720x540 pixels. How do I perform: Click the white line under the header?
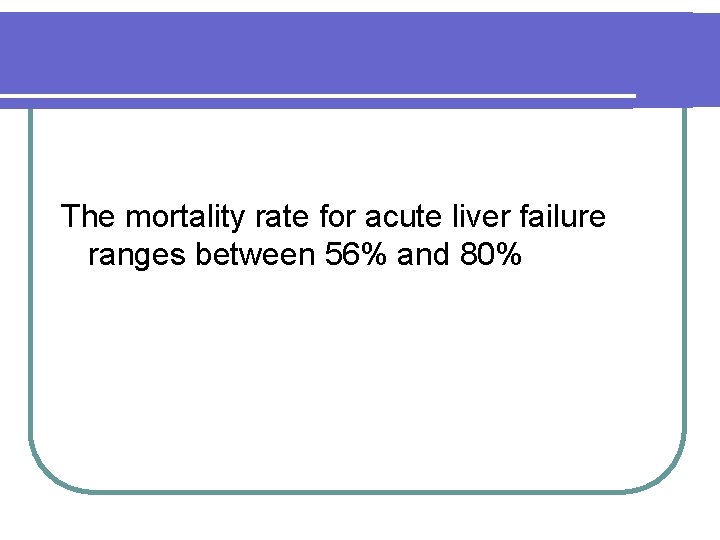pyautogui.click(x=318, y=95)
